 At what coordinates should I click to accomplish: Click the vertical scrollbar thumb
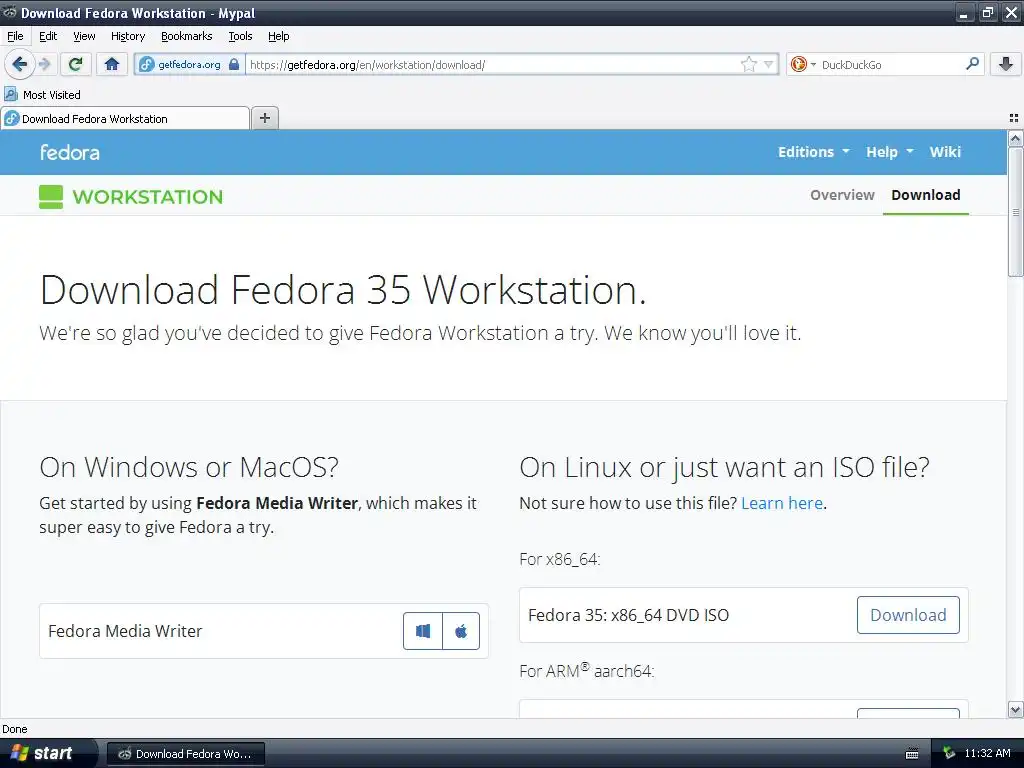(1015, 212)
